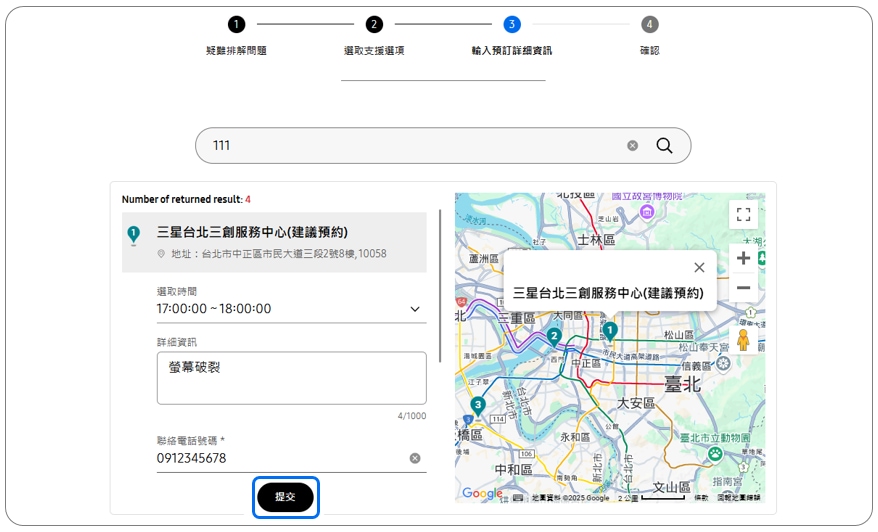
Task: Click the chevron beside 17:00:00 ~ 18:00:00
Action: [x=415, y=309]
